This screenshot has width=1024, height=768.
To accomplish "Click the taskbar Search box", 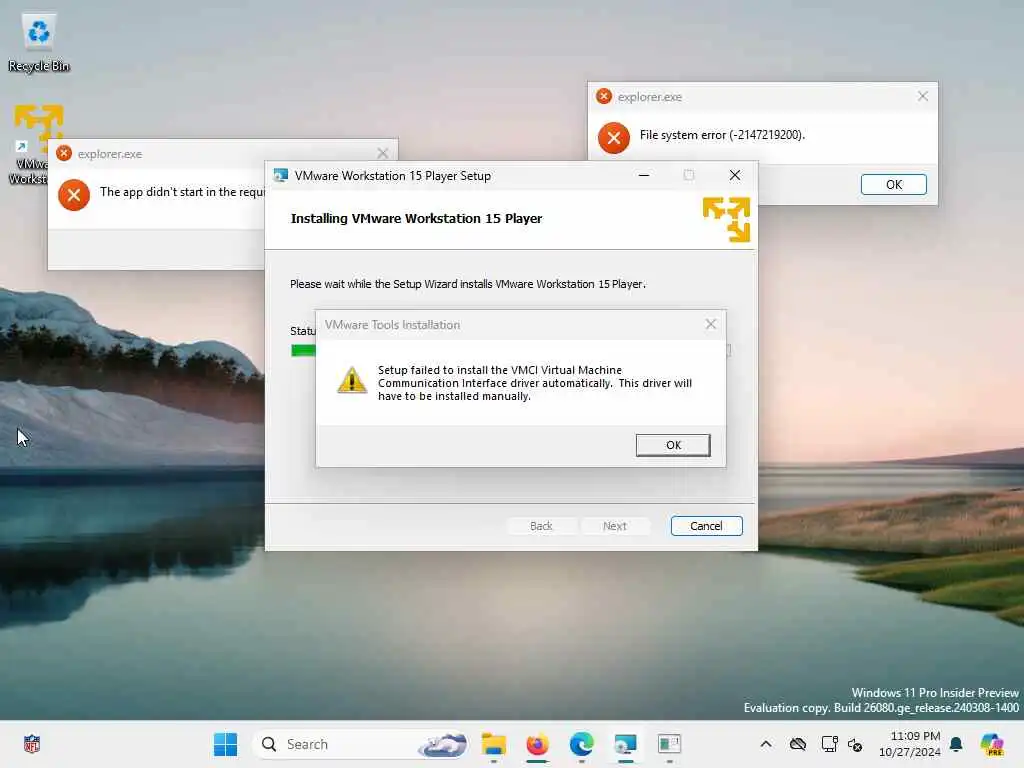I will point(361,744).
